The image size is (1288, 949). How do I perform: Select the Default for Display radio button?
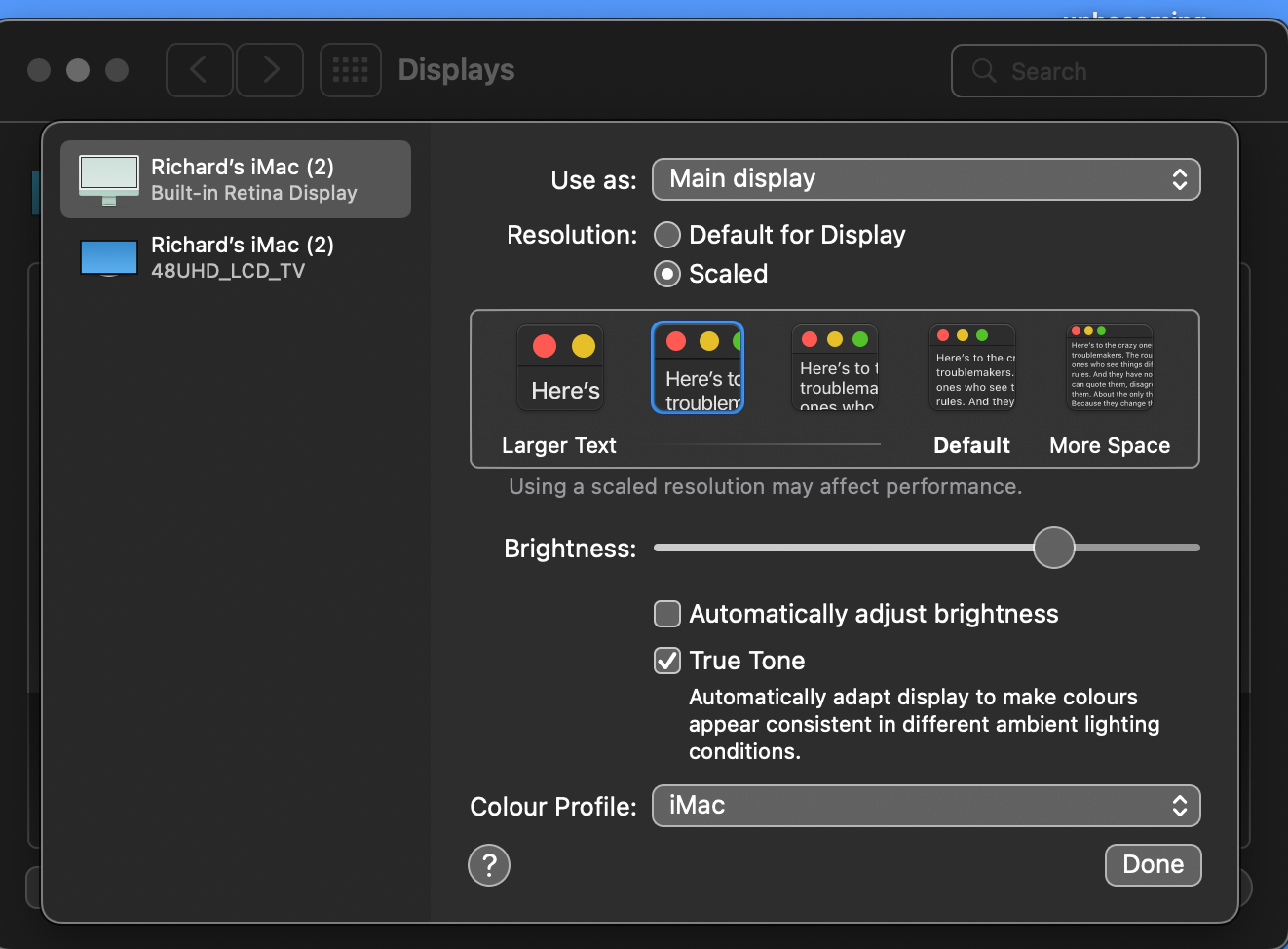pyautogui.click(x=667, y=235)
